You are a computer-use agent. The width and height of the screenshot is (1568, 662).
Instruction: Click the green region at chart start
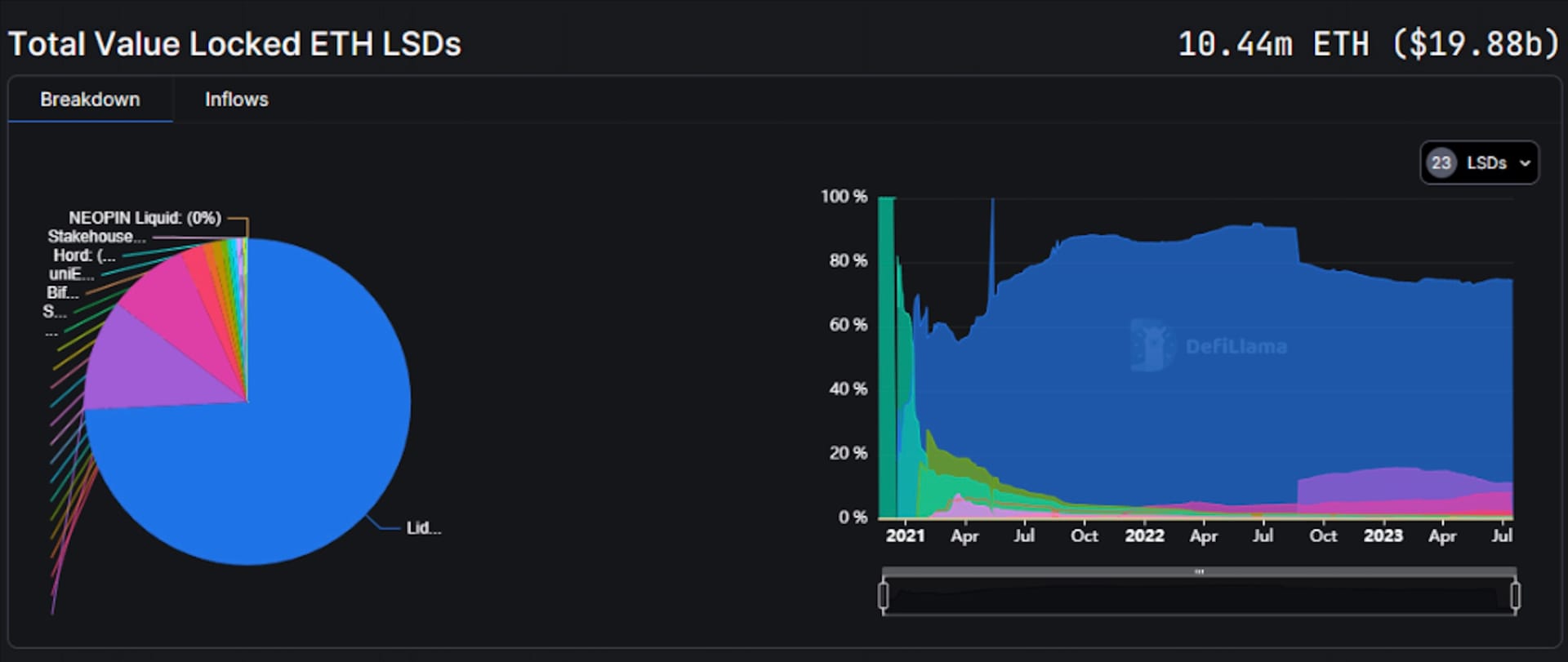coord(886,359)
